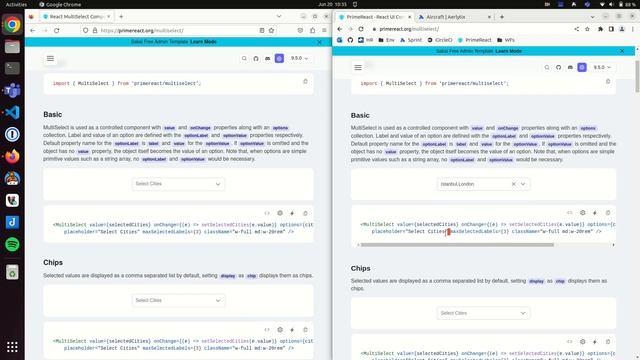Toggle full code for Basic example, right window
640x360 pixels.
(570, 213)
